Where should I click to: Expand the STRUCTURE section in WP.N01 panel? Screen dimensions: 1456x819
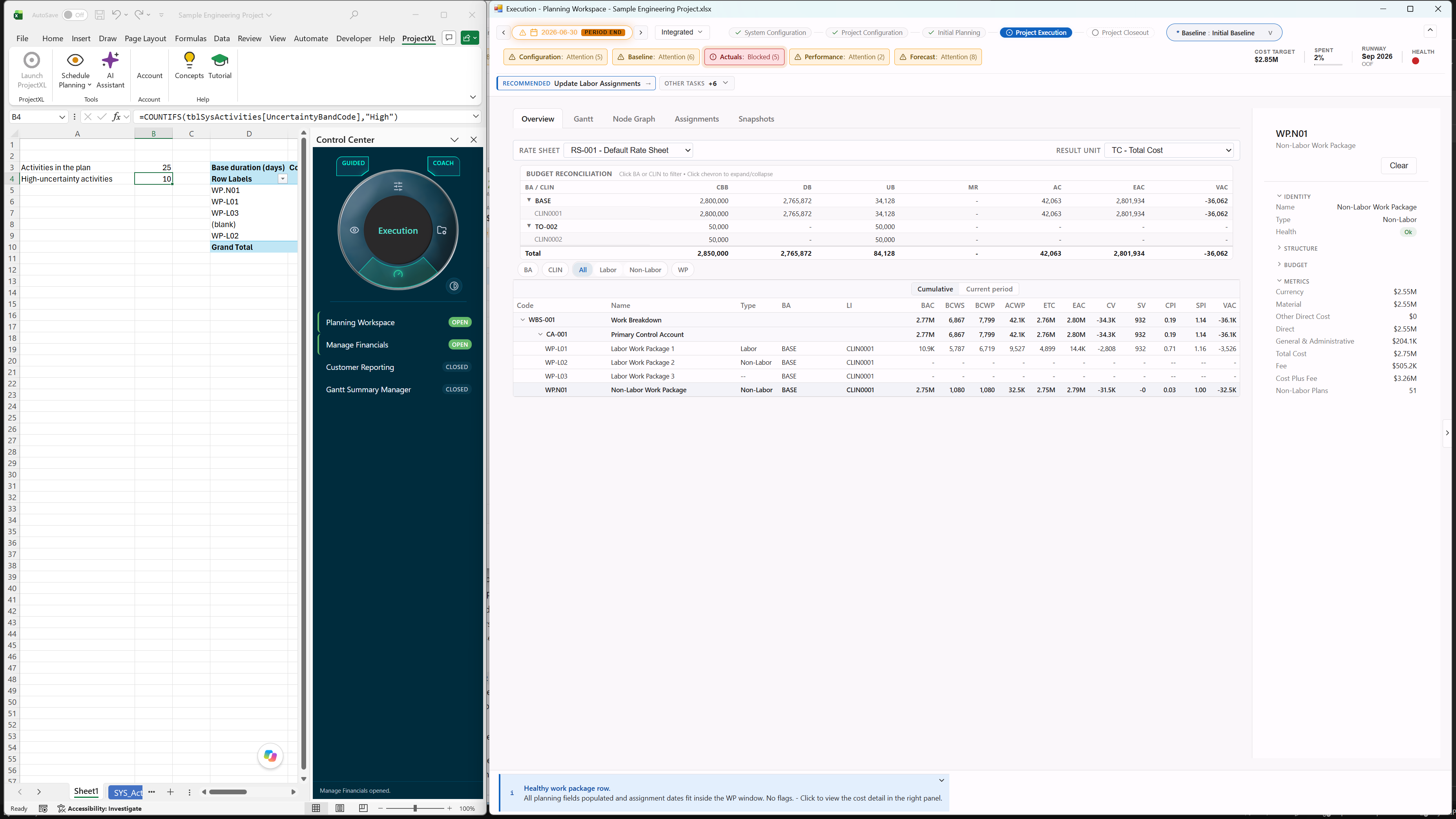1297,249
